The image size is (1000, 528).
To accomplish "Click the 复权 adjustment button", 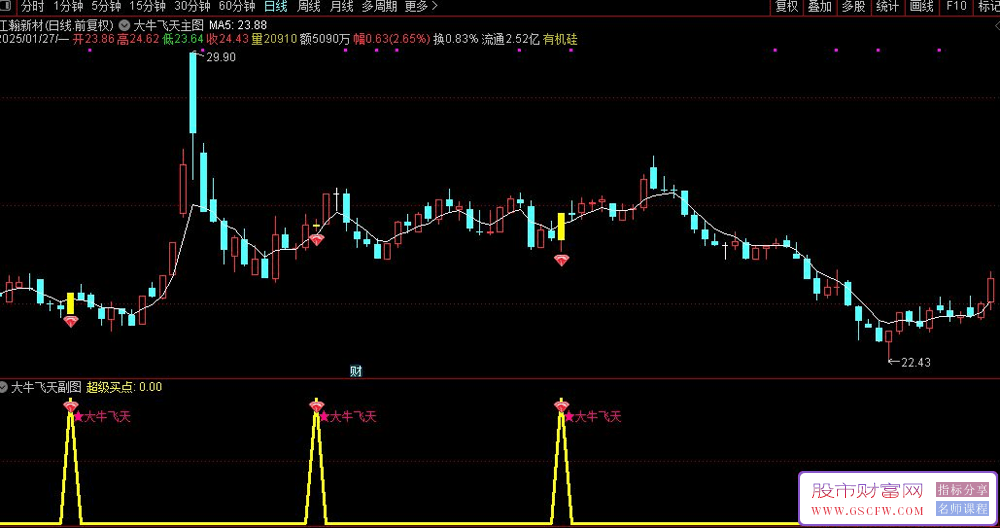I will click(x=786, y=7).
